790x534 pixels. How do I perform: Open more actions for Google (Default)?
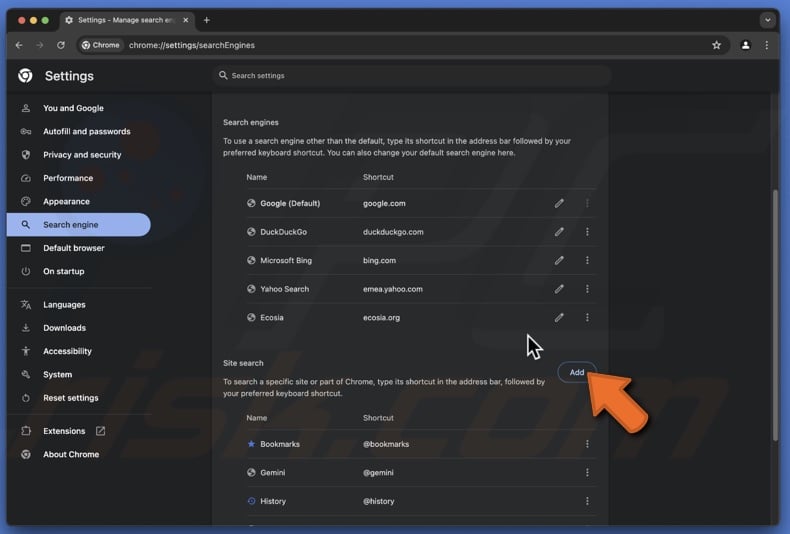(x=587, y=204)
